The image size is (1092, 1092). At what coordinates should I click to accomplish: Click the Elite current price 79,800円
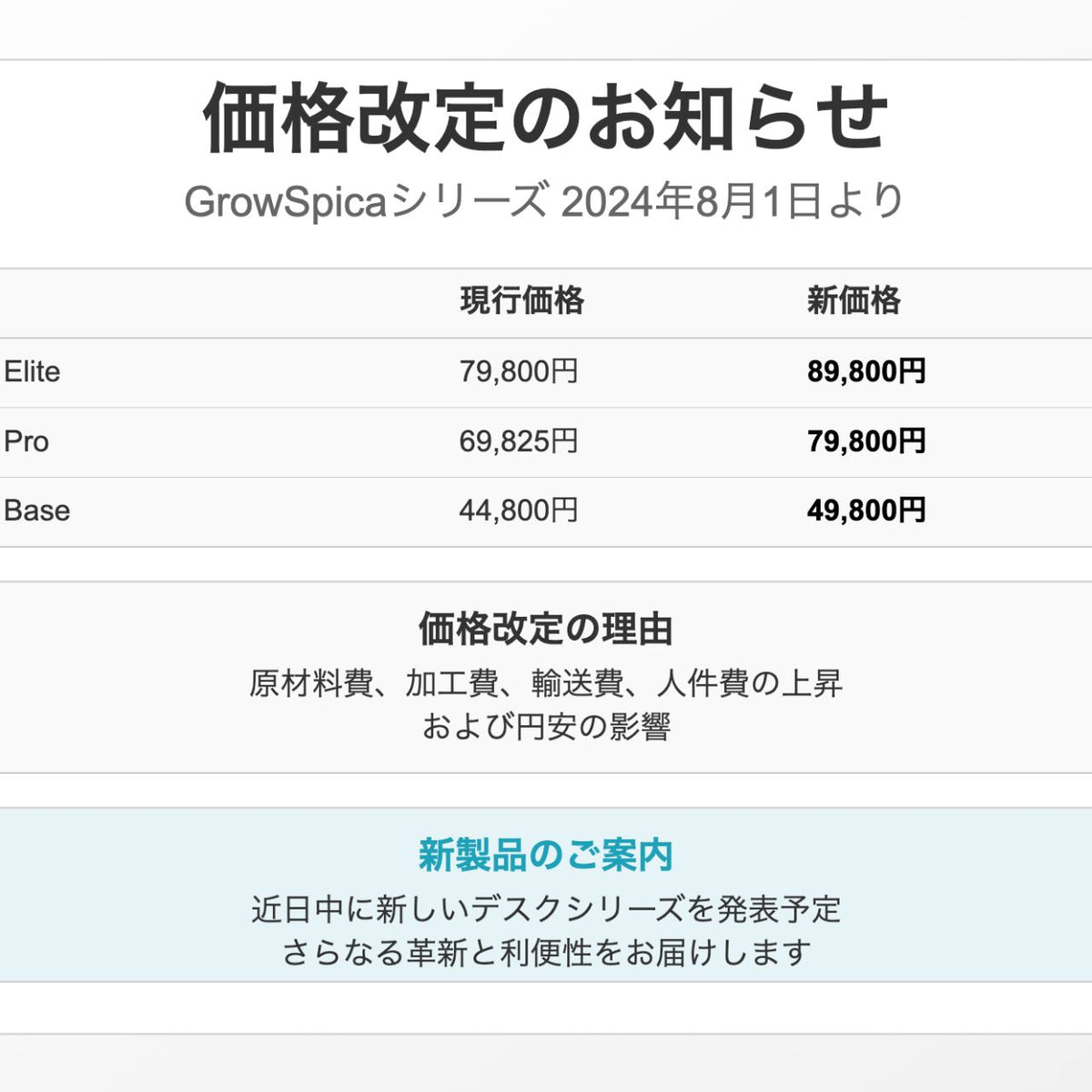[x=519, y=371]
